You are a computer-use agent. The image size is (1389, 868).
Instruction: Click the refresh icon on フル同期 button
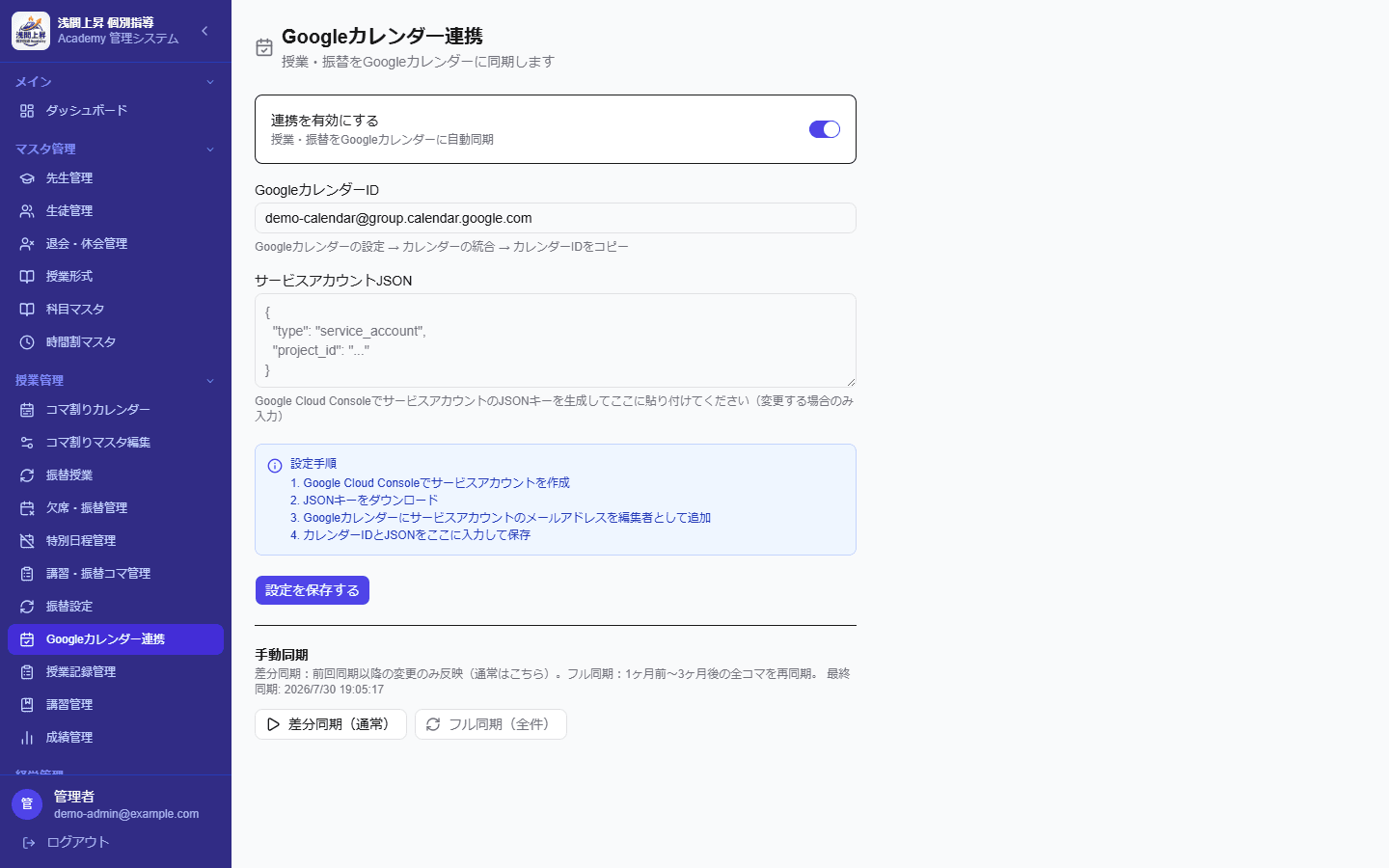(x=433, y=724)
